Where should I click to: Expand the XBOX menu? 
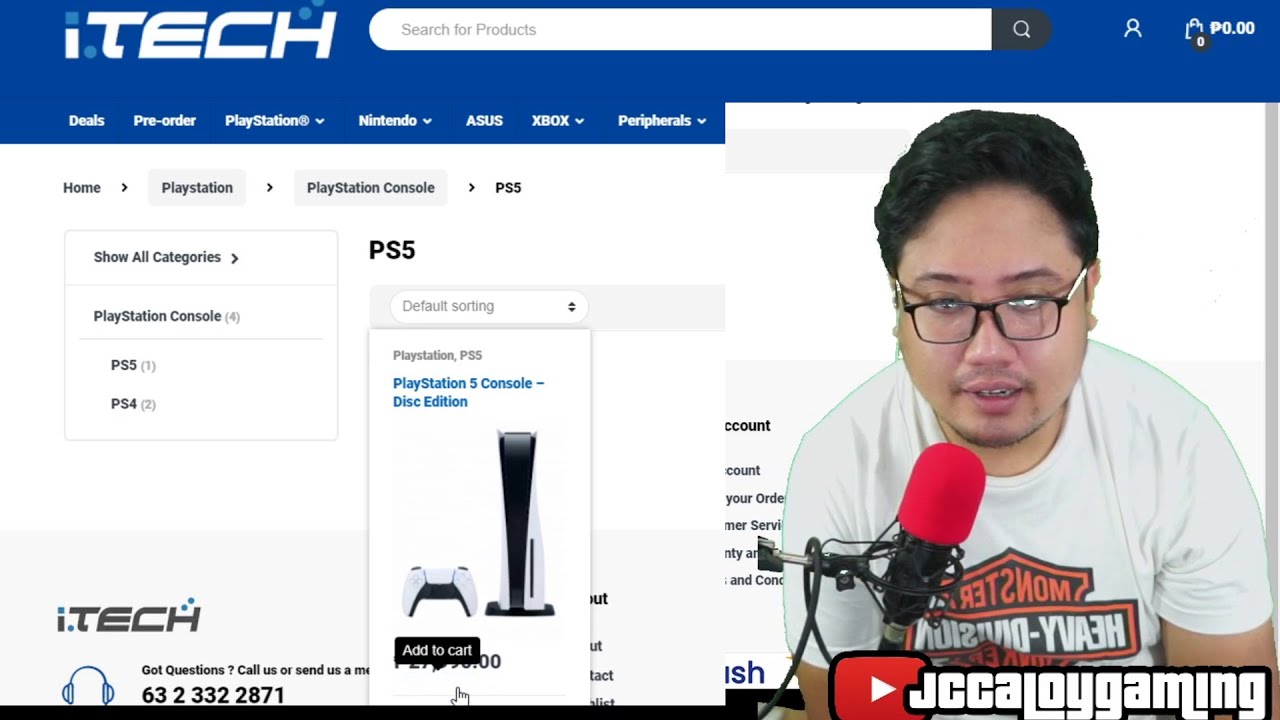click(558, 120)
